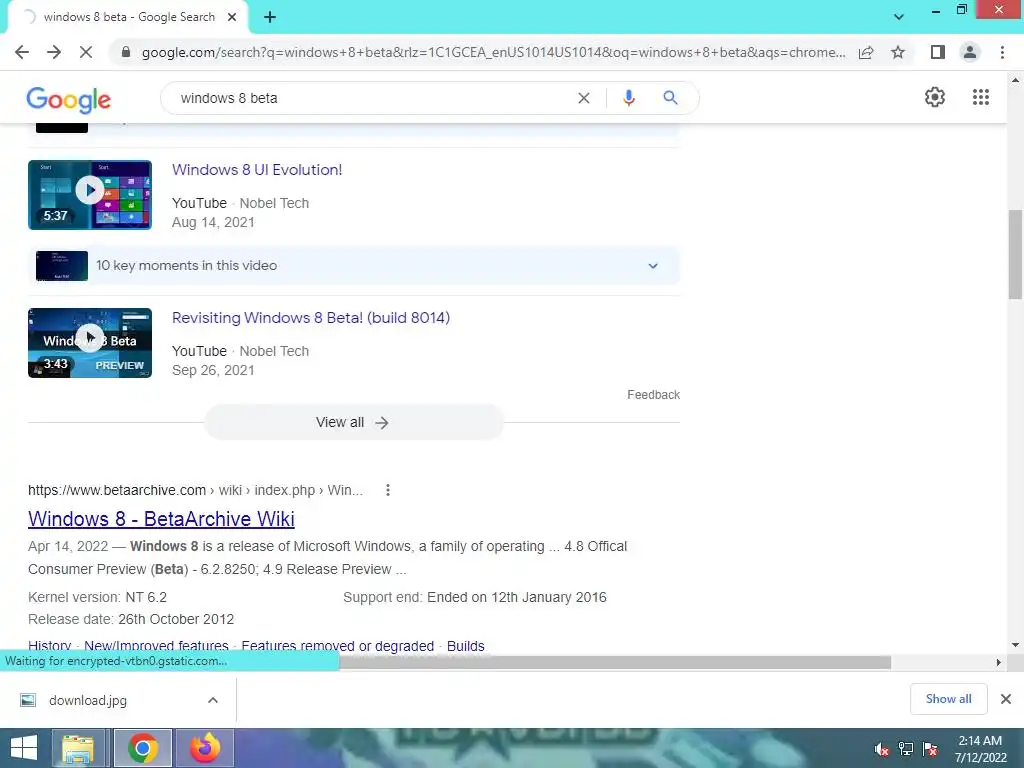Viewport: 1024px width, 768px height.
Task: Expand download.jpg options chevron
Action: tap(212, 700)
